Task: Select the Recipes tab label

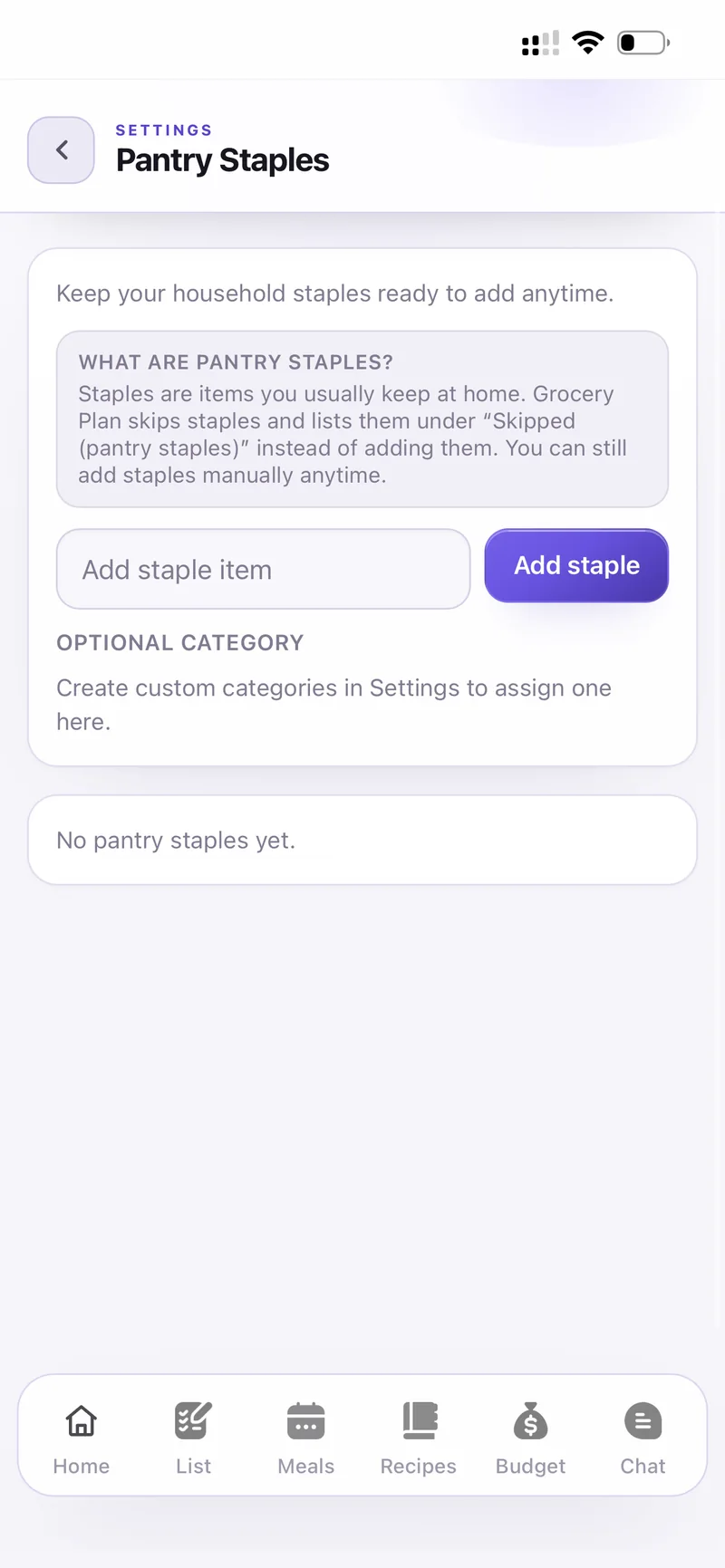Action: [x=419, y=1466]
